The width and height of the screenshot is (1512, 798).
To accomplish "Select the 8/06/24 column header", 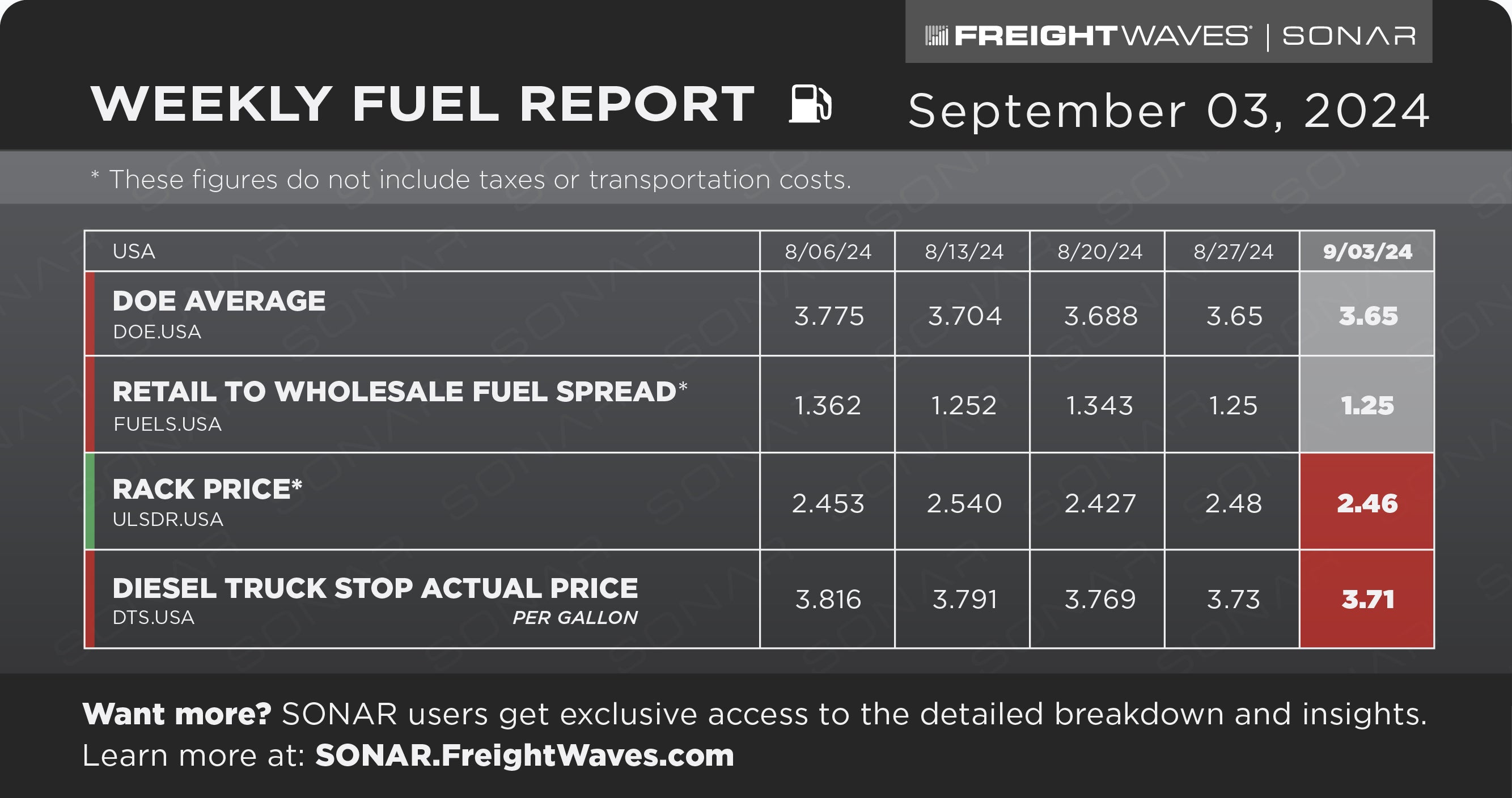I will [828, 251].
